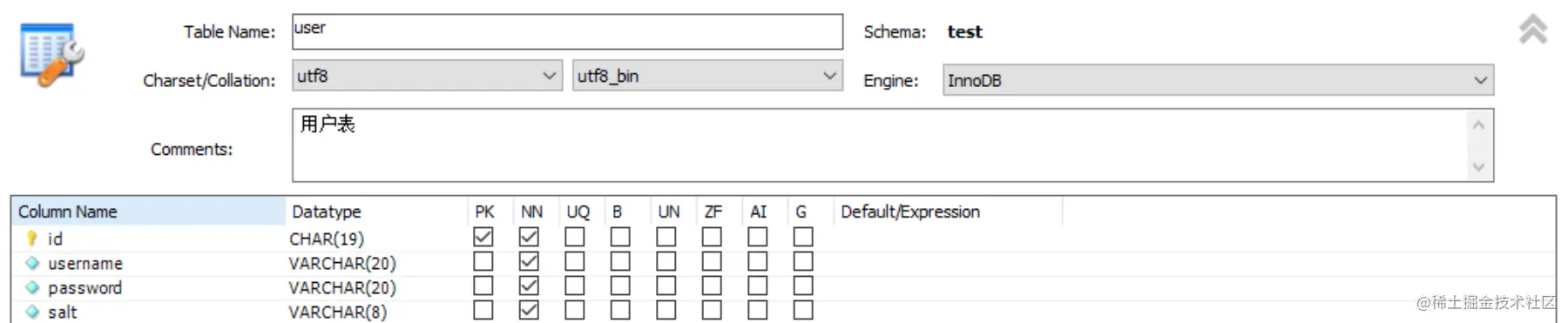This screenshot has height=323, width=1568.
Task: Enable ZF for the username column
Action: click(712, 261)
